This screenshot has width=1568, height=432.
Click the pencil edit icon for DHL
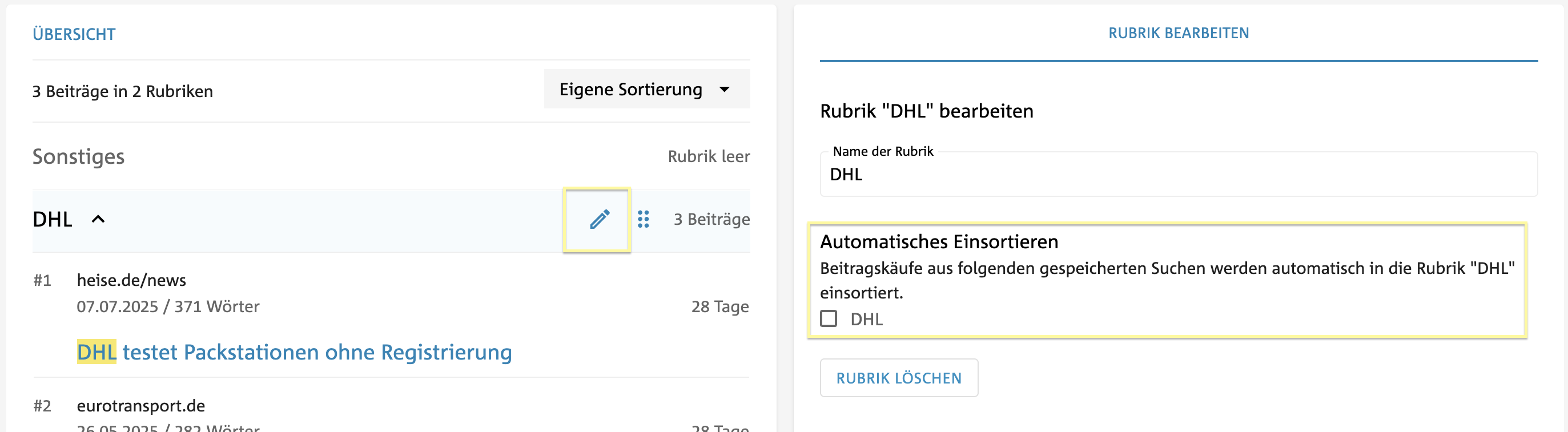[600, 219]
